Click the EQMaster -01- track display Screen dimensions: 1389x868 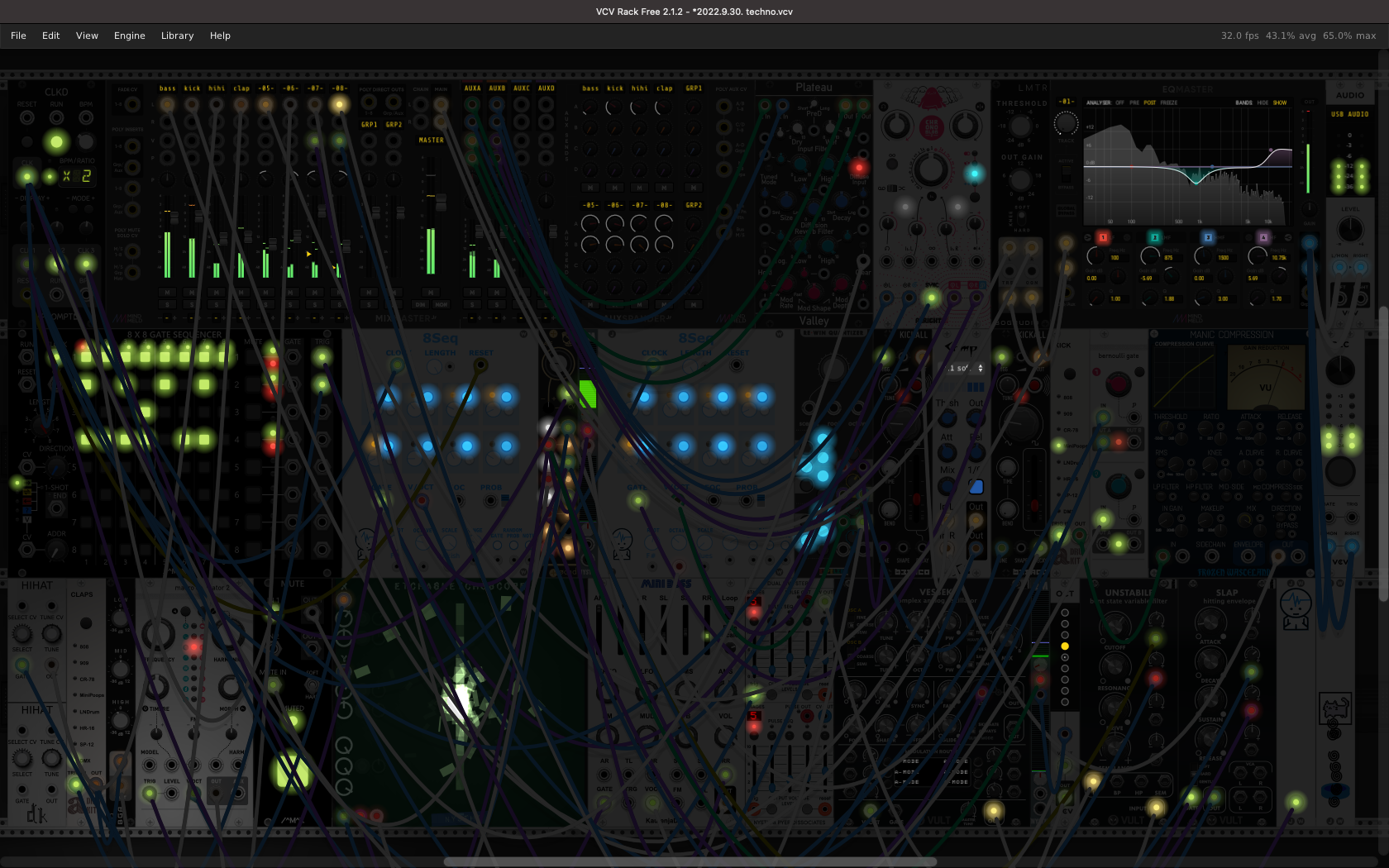1067,102
